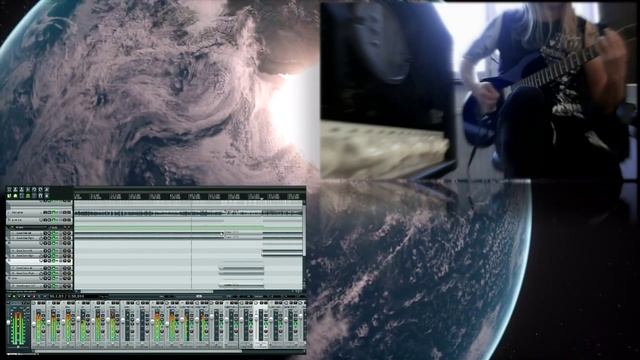This screenshot has height=360, width=640.
Task: Open Project Settings from the toolbar
Action: pos(28,189)
